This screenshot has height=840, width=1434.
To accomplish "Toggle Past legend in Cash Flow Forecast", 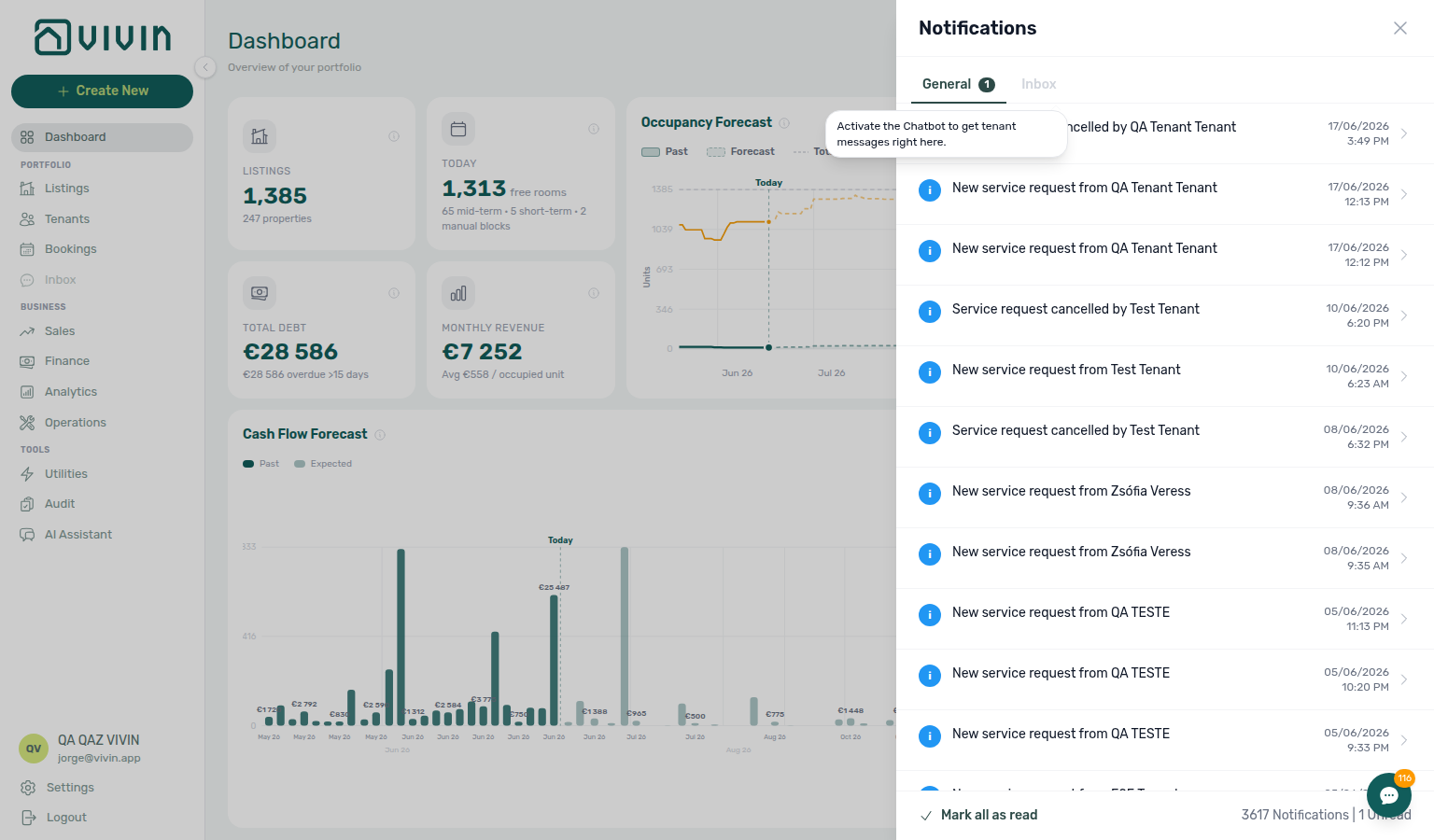I will (x=260, y=464).
